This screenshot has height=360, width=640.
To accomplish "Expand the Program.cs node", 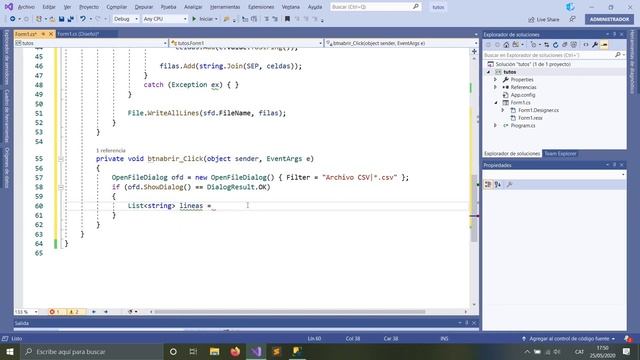I will tap(496, 126).
